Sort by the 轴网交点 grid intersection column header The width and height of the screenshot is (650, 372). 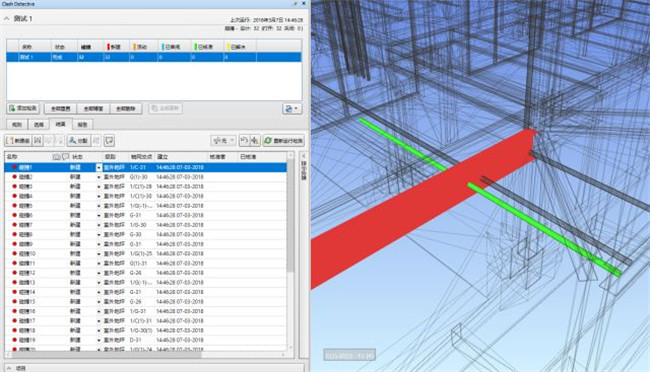[141, 157]
